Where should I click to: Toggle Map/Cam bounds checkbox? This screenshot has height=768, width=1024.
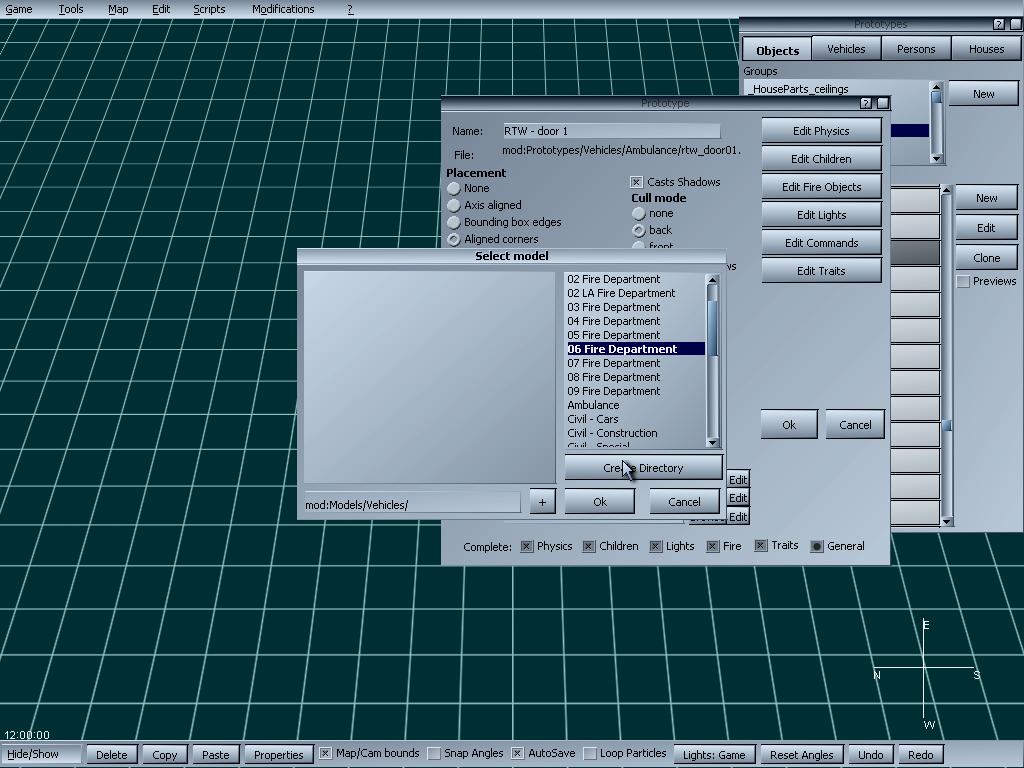coord(325,753)
